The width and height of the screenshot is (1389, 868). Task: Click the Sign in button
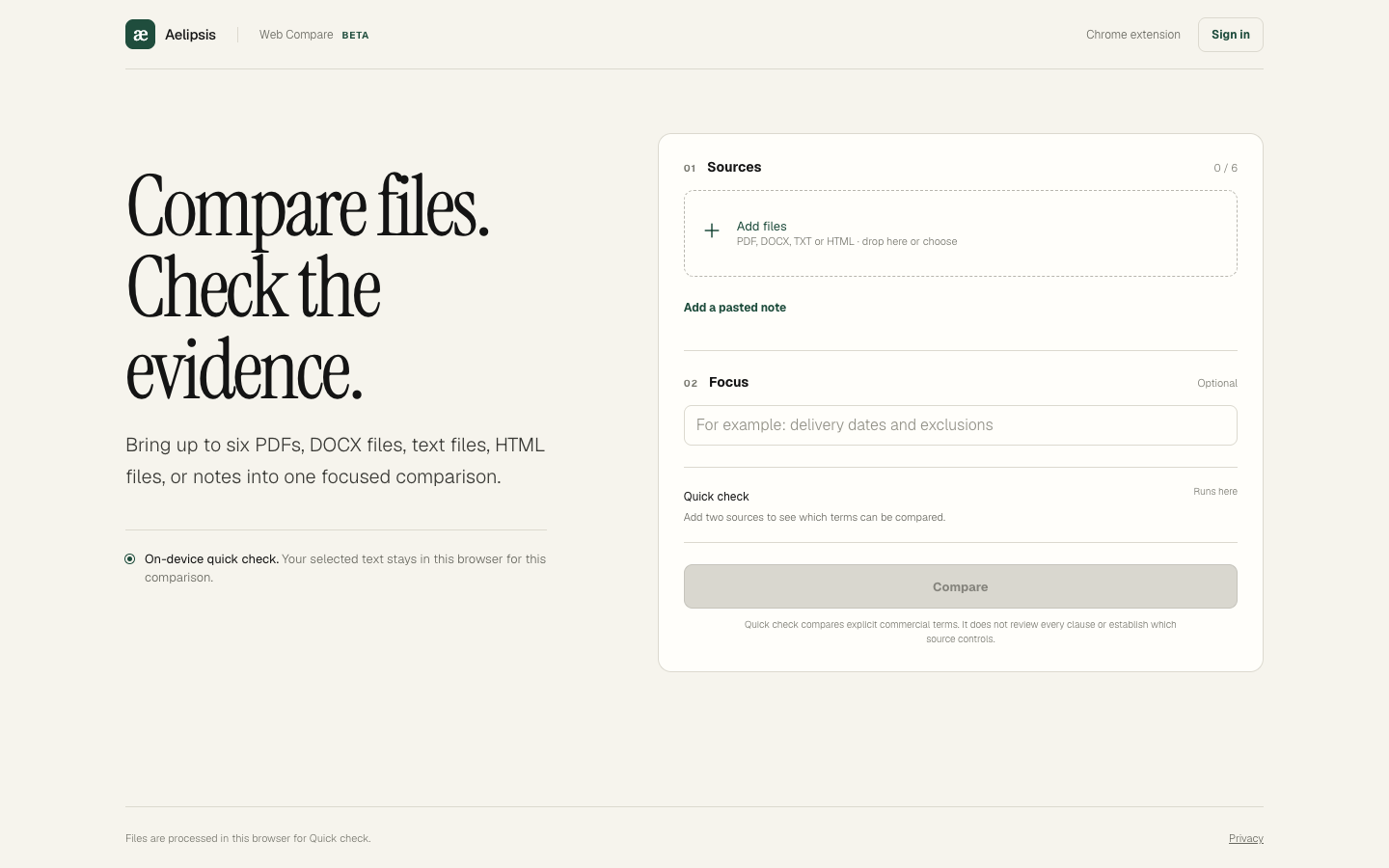point(1231,35)
